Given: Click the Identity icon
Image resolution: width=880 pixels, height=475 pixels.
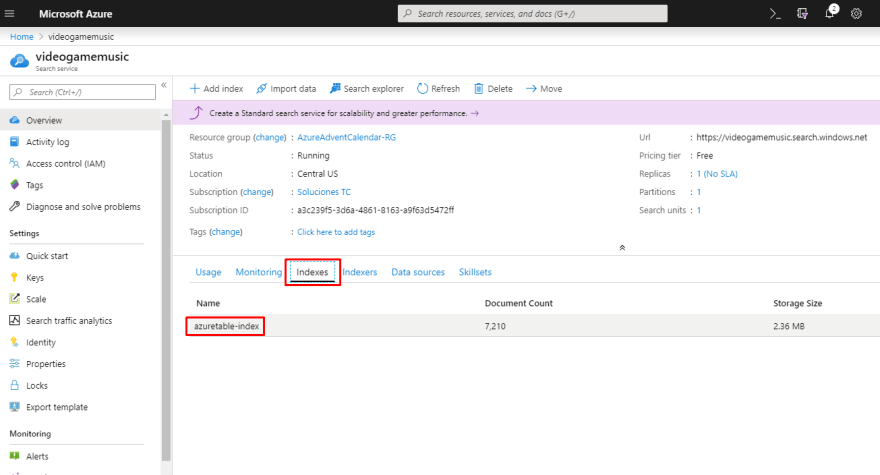Looking at the screenshot, I should click(x=15, y=342).
